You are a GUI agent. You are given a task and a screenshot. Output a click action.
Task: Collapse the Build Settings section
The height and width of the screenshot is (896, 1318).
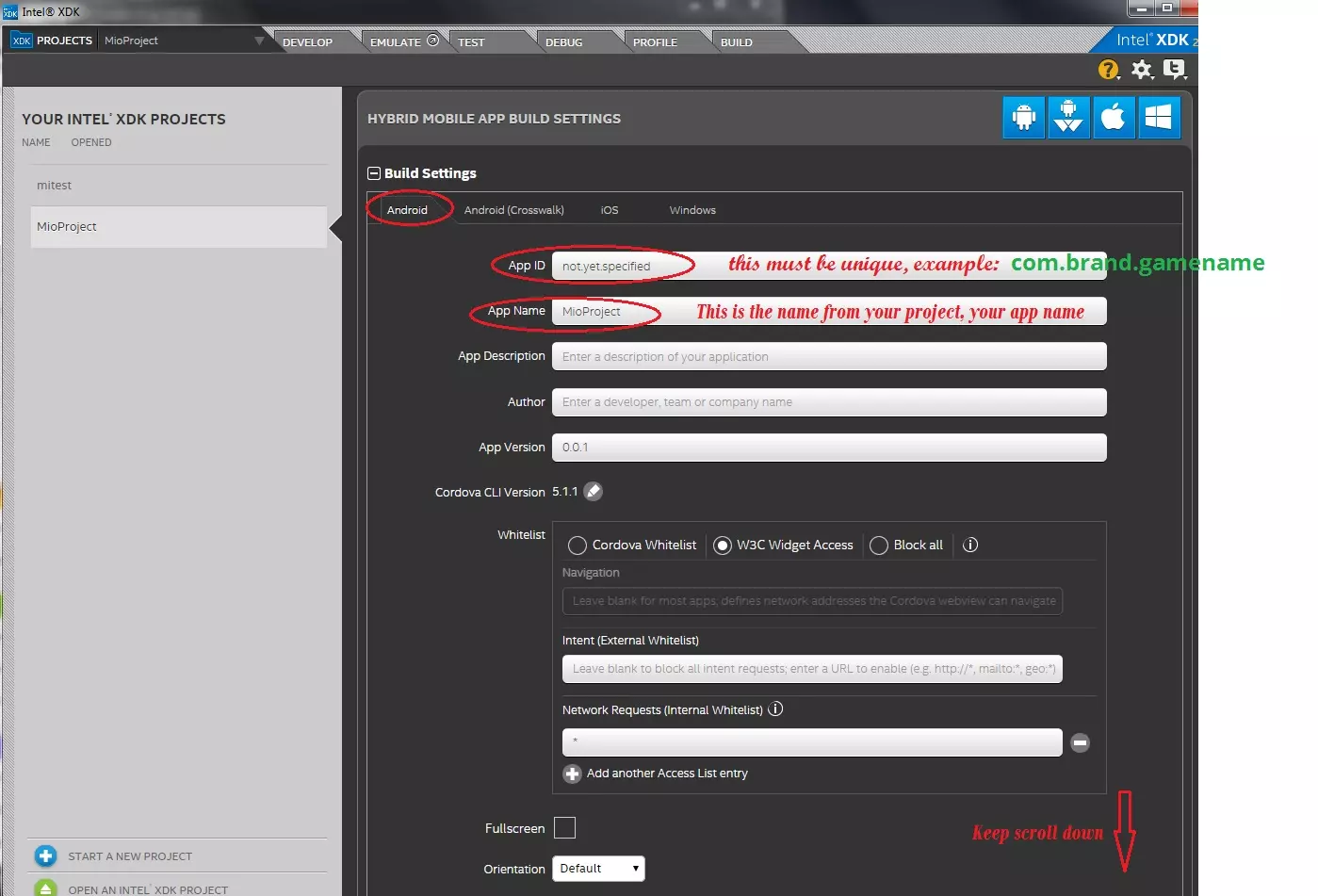374,173
